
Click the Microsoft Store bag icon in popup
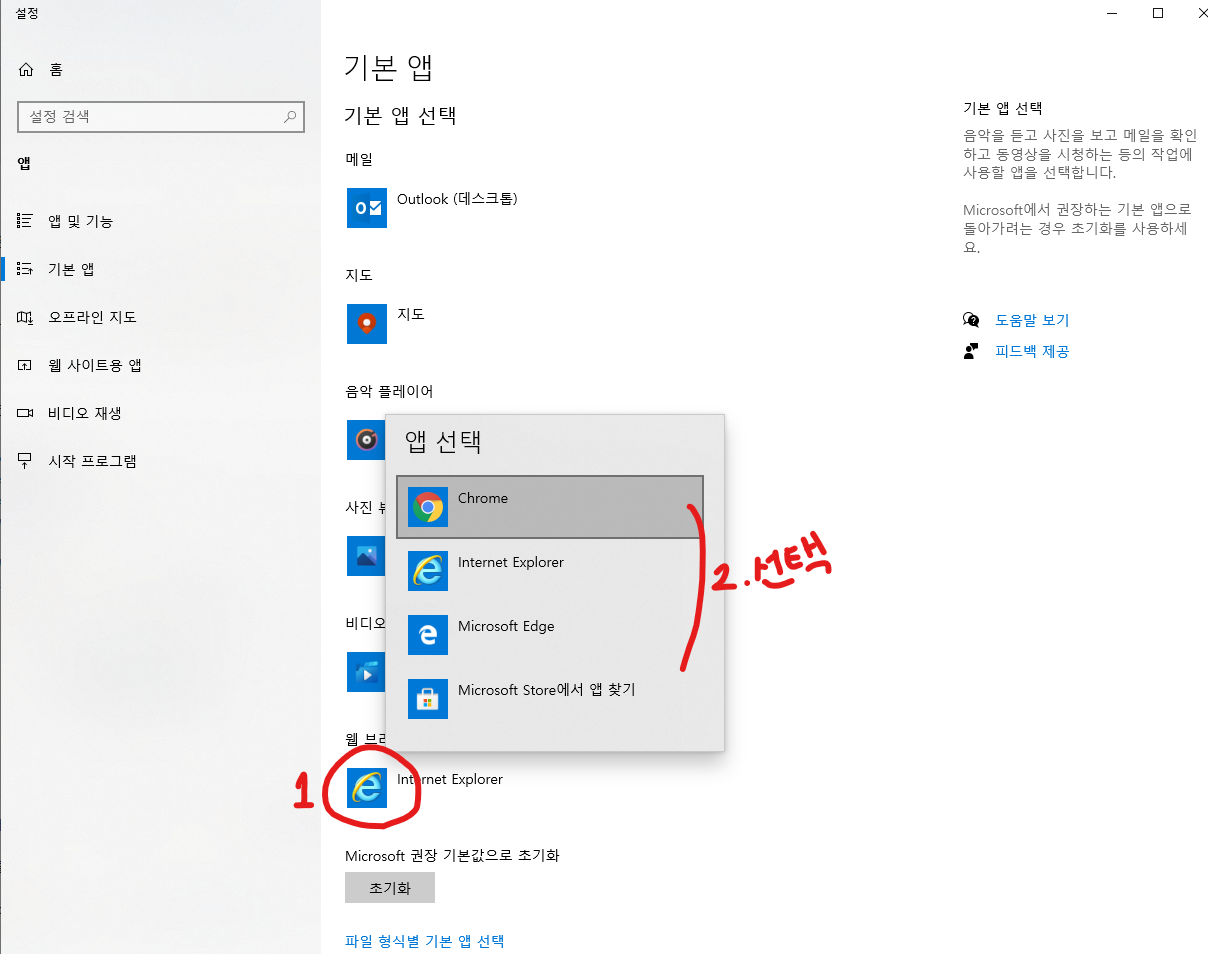click(x=428, y=699)
